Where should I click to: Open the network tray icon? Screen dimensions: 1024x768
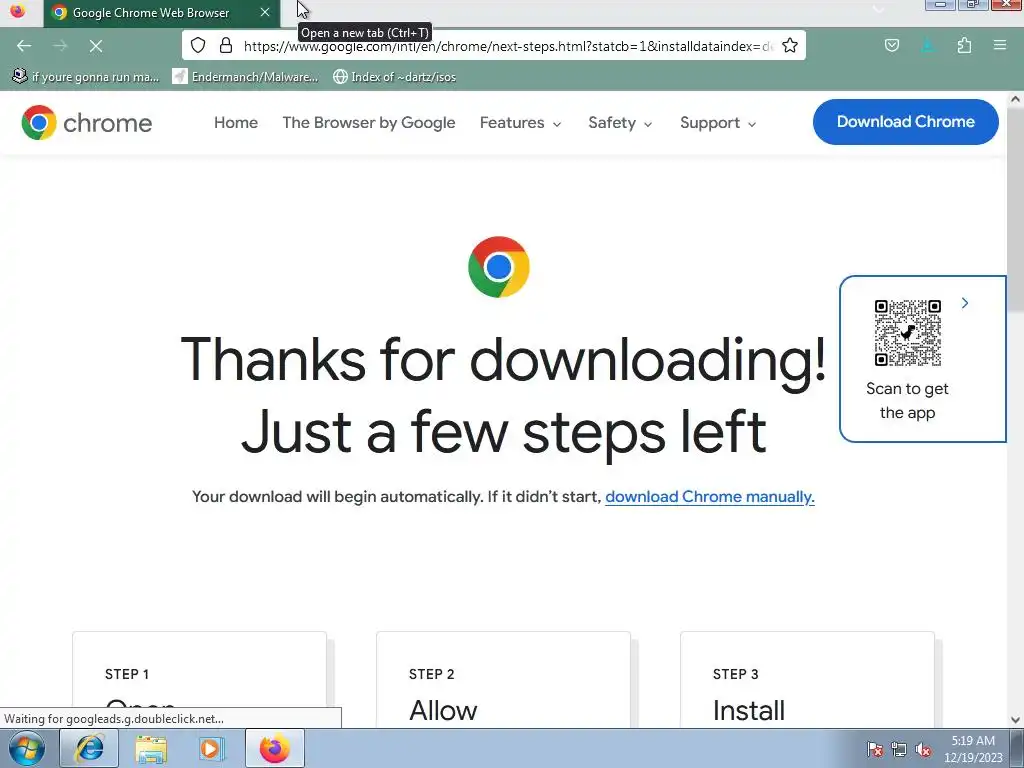click(x=899, y=749)
